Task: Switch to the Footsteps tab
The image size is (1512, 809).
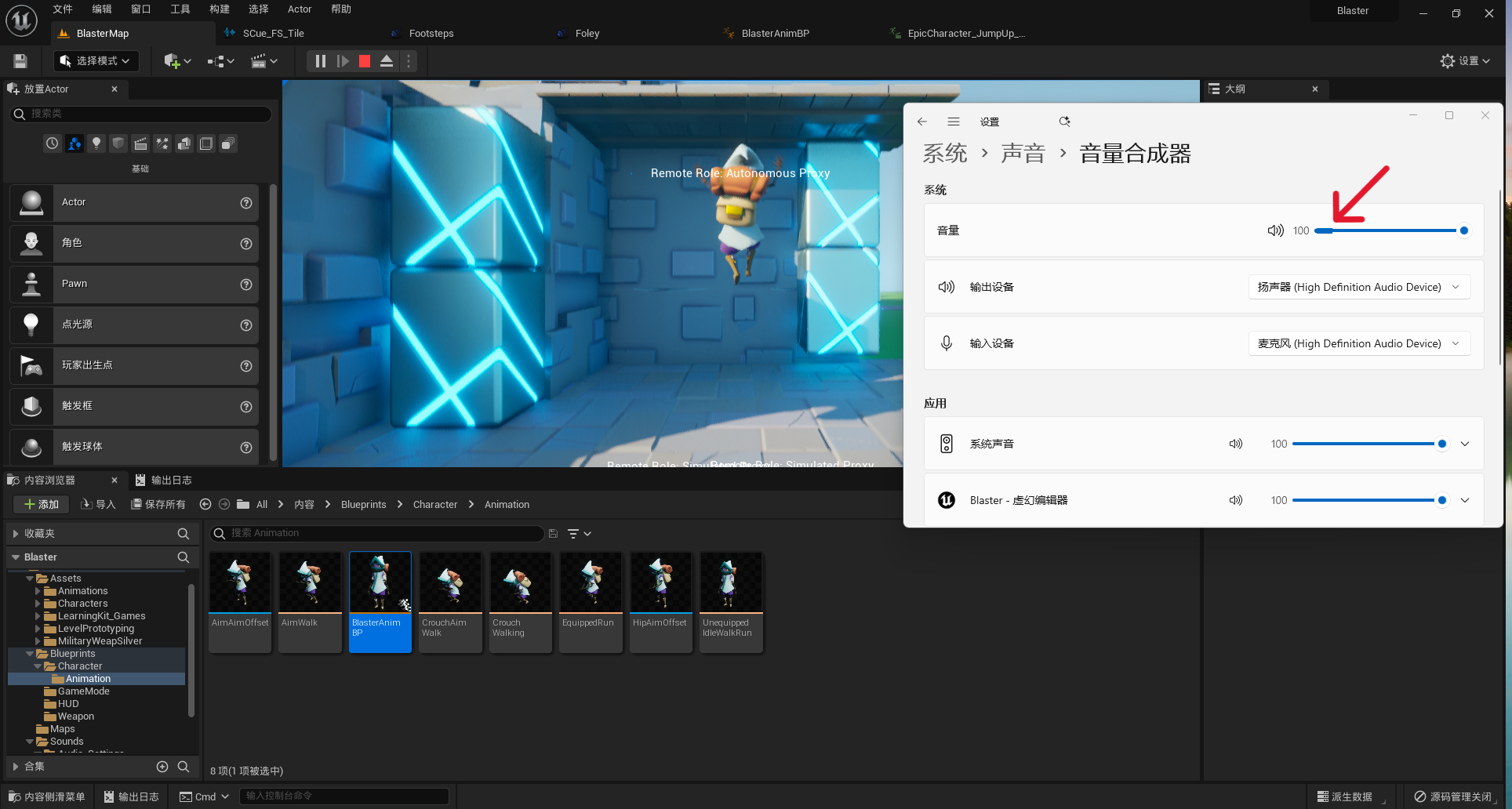Action: tap(431, 34)
